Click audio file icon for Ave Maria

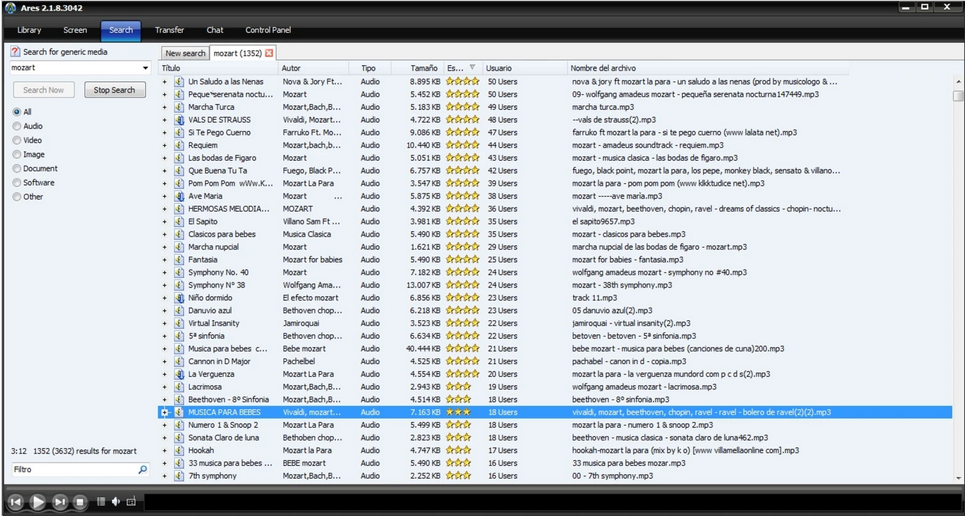(x=179, y=196)
